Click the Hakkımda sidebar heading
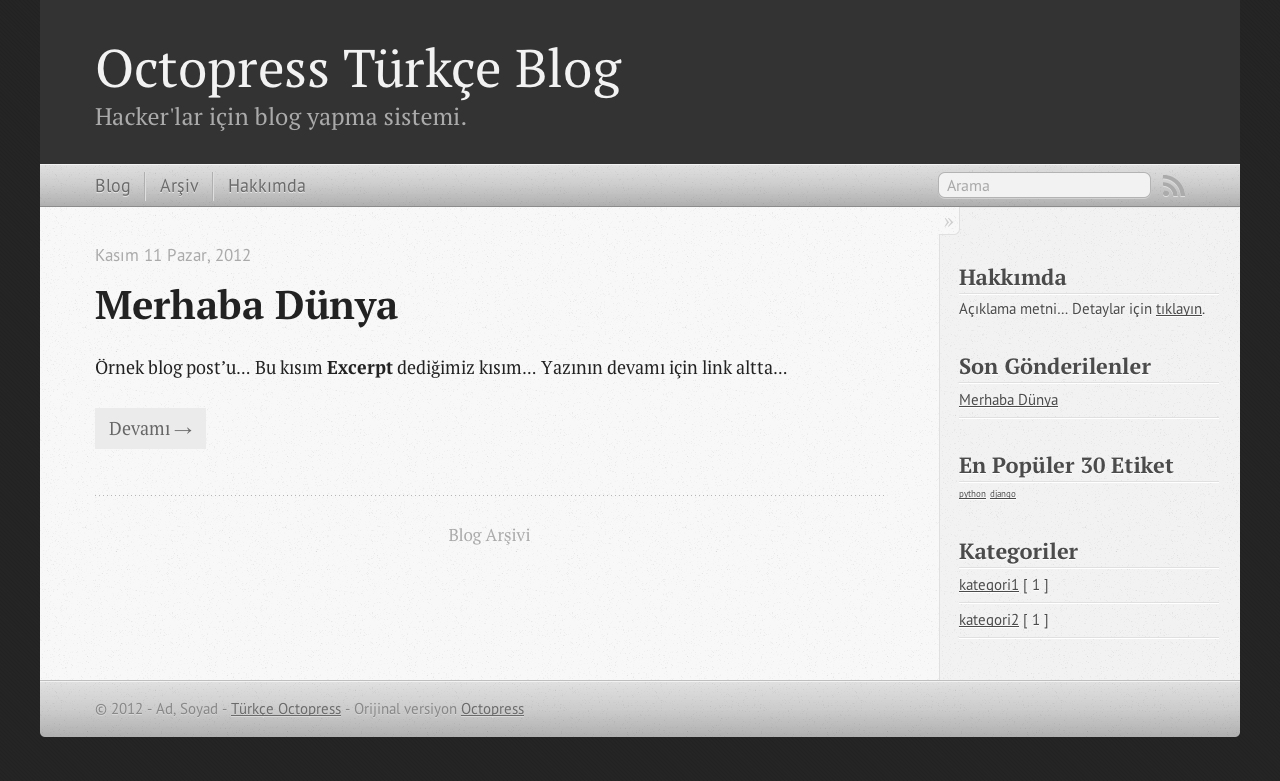 click(x=1013, y=277)
